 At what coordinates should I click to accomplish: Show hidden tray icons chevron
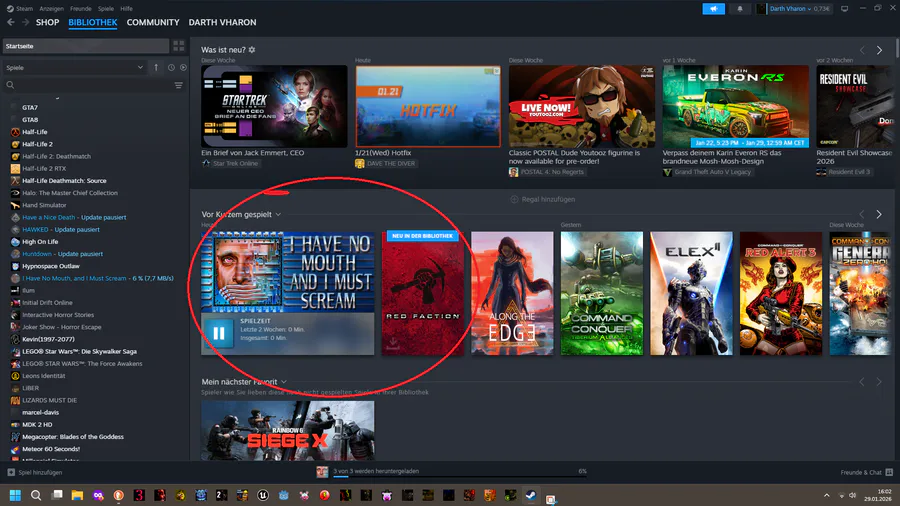(x=827, y=495)
